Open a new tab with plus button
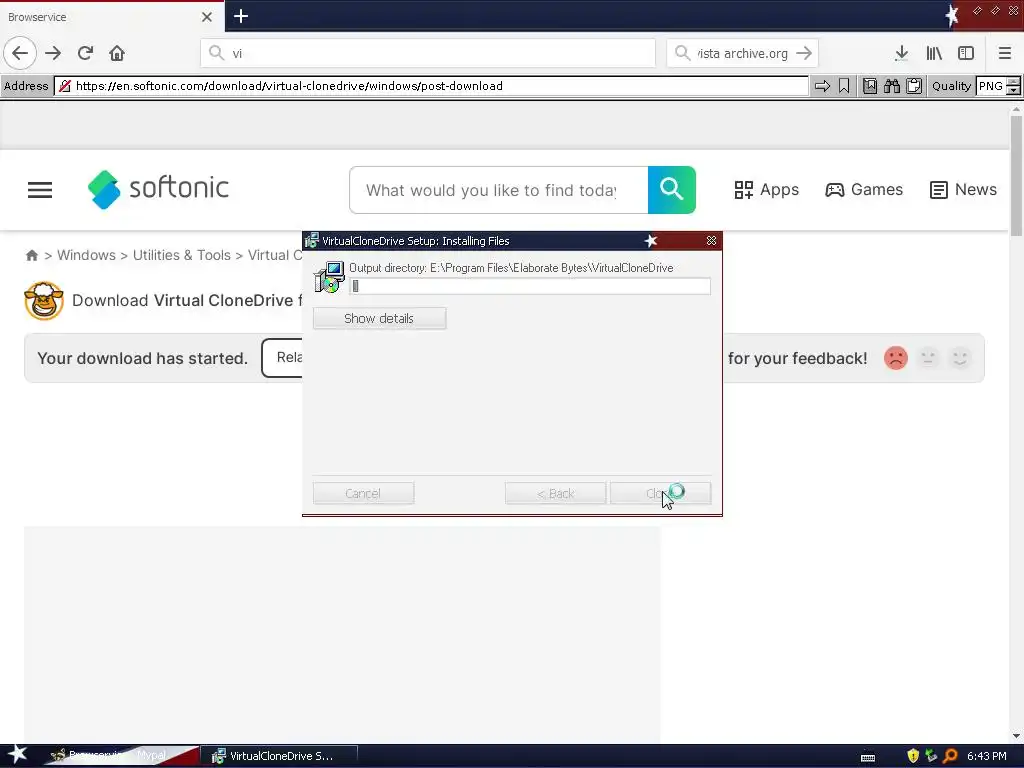 pyautogui.click(x=240, y=16)
